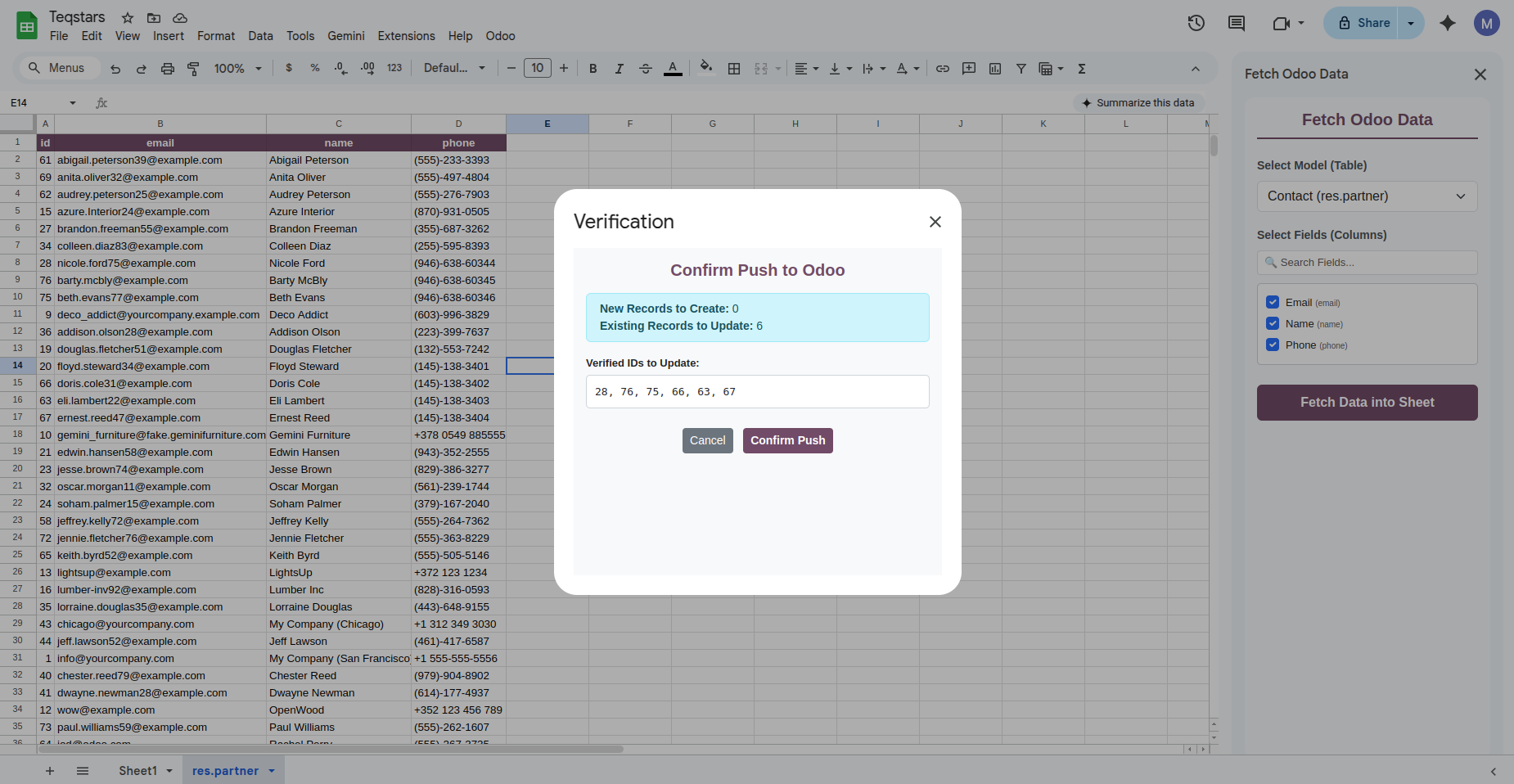1514x784 pixels.
Task: Click the Search Fields input
Action: point(1367,263)
